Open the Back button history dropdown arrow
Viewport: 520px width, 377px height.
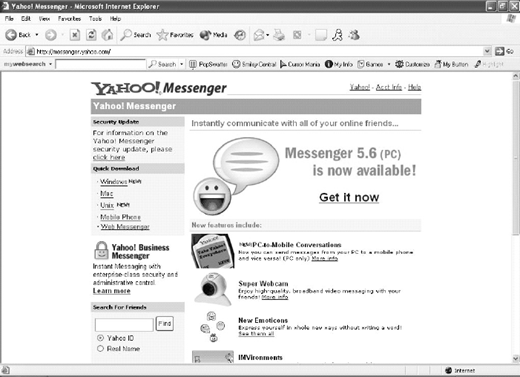(x=37, y=35)
